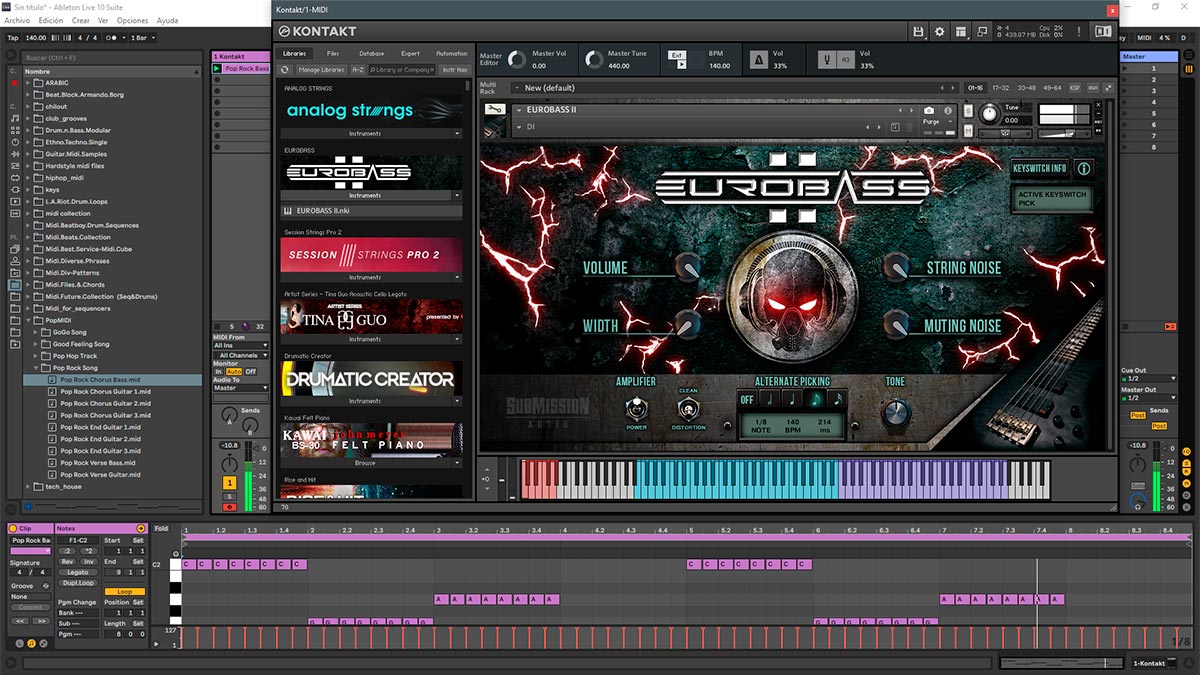Click the library search field in Kontakt
The width and height of the screenshot is (1200, 675).
pyautogui.click(x=403, y=70)
